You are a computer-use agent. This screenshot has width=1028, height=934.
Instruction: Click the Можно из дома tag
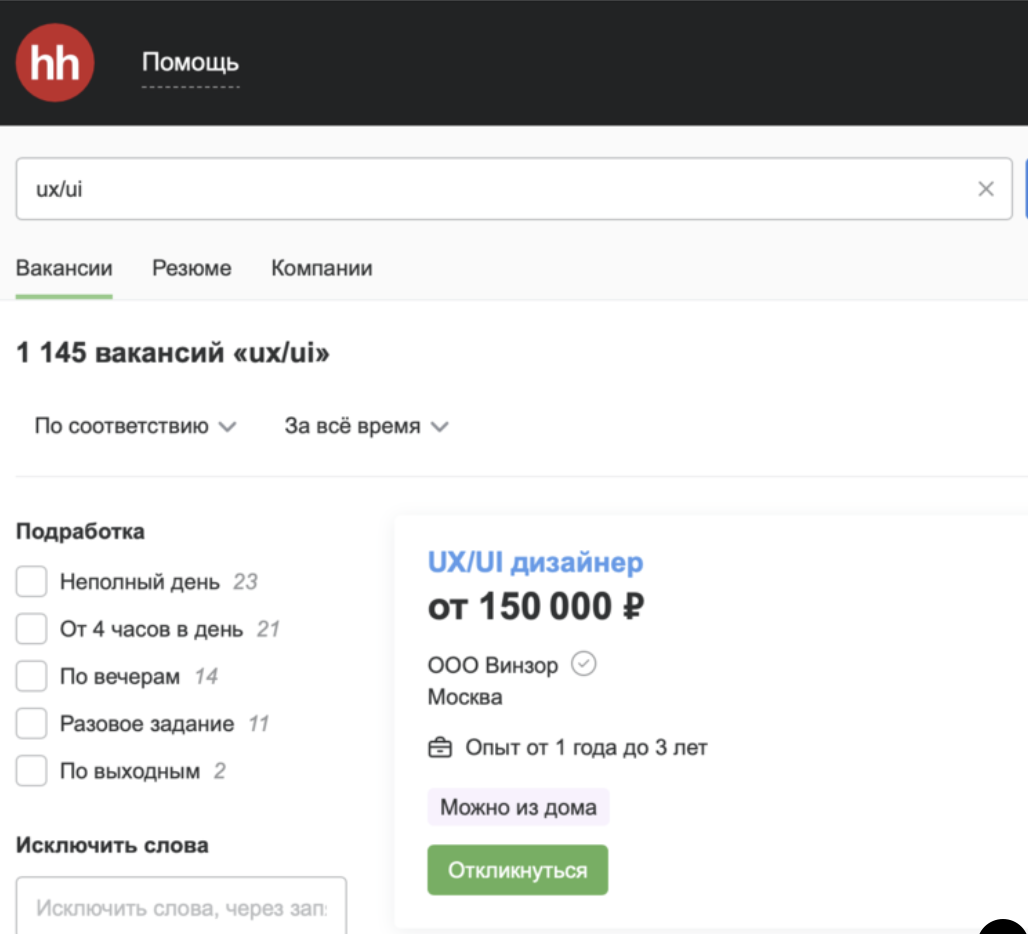pyautogui.click(x=518, y=807)
